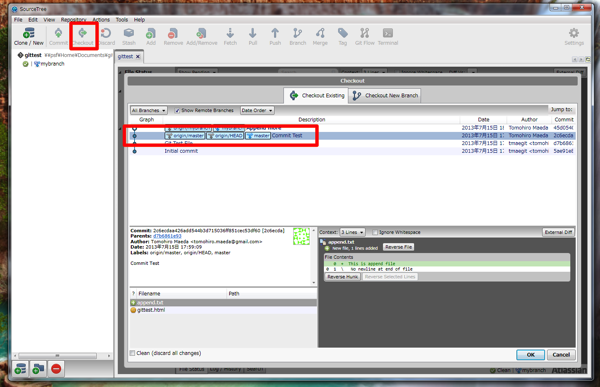
Task: Click add repository icon at bottom left
Action: click(20, 369)
